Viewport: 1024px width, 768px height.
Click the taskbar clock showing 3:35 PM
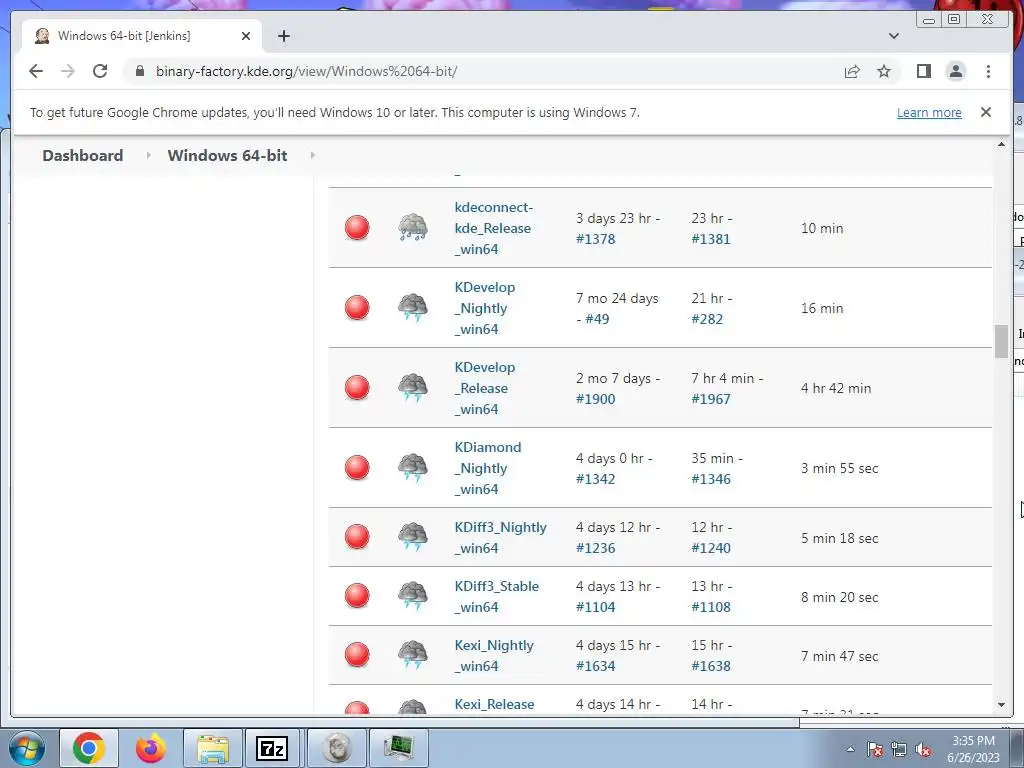click(973, 749)
